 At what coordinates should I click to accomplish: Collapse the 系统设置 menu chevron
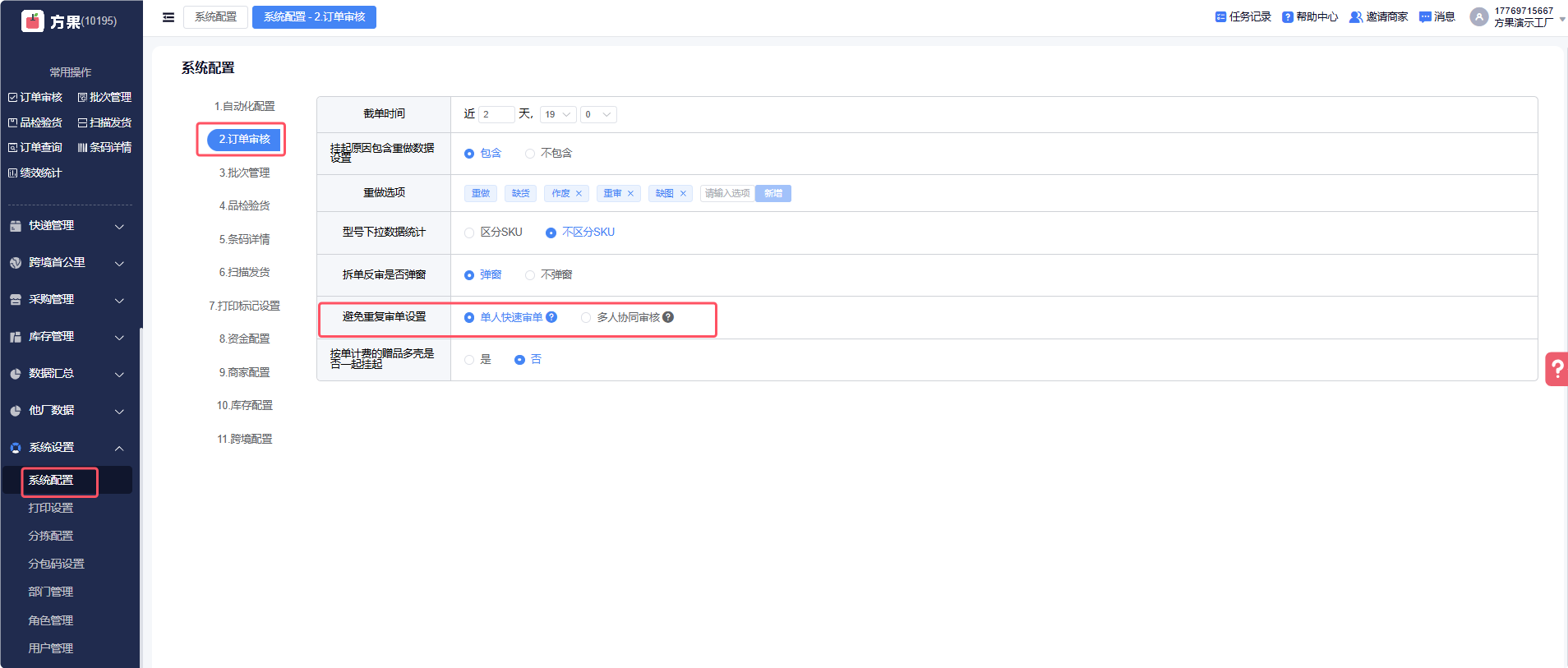click(119, 448)
